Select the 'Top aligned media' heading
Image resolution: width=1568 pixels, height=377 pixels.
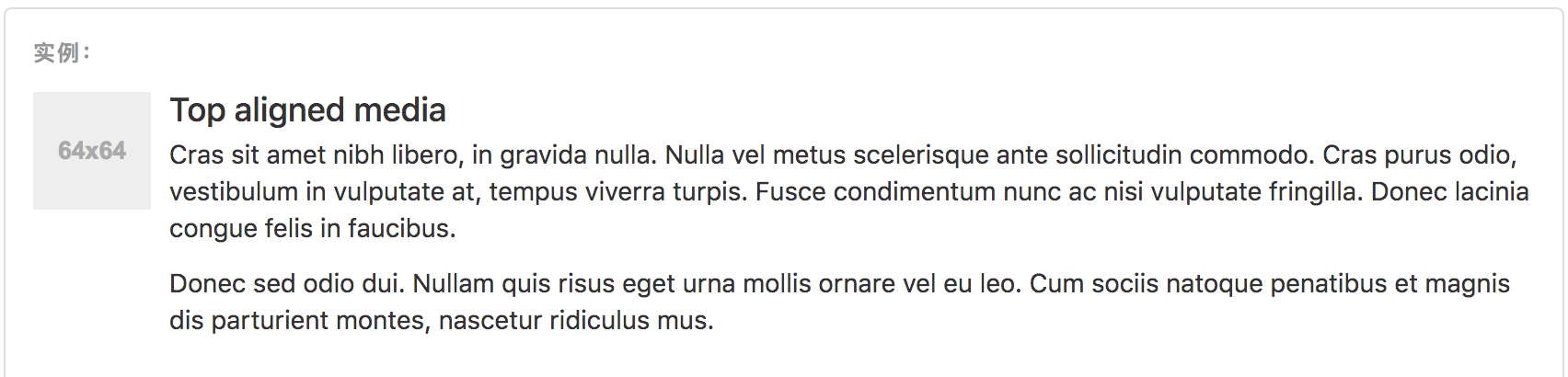pos(307,111)
